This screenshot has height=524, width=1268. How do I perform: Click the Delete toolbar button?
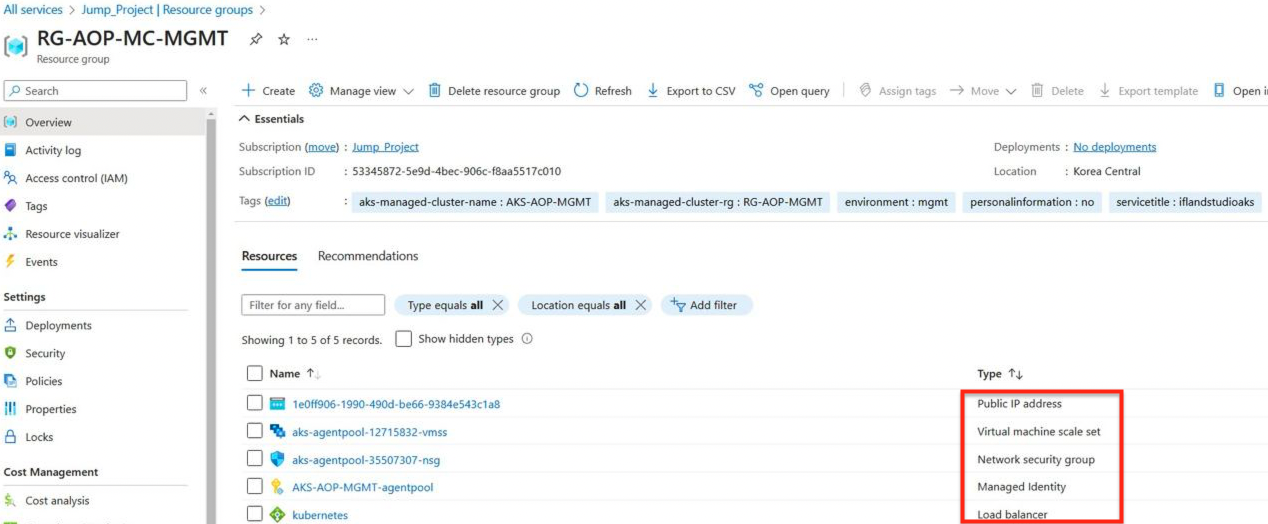click(1058, 91)
